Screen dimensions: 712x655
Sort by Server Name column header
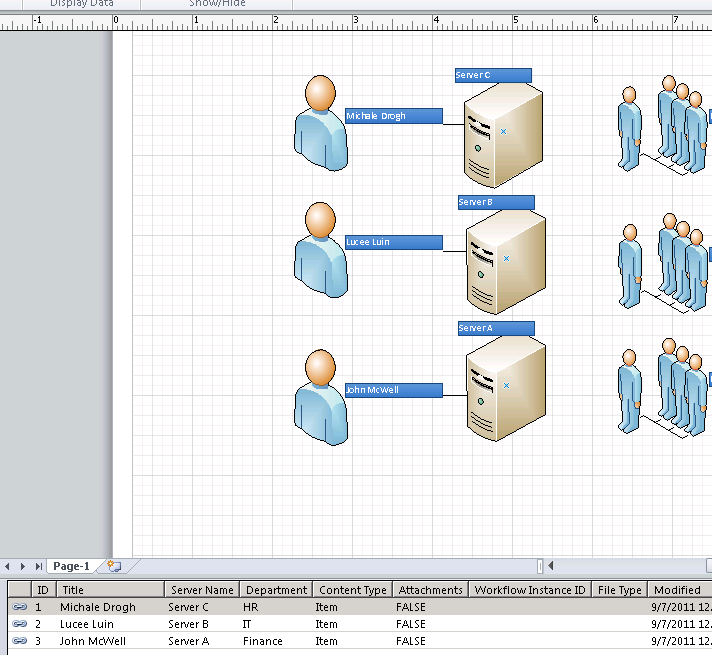pos(202,590)
